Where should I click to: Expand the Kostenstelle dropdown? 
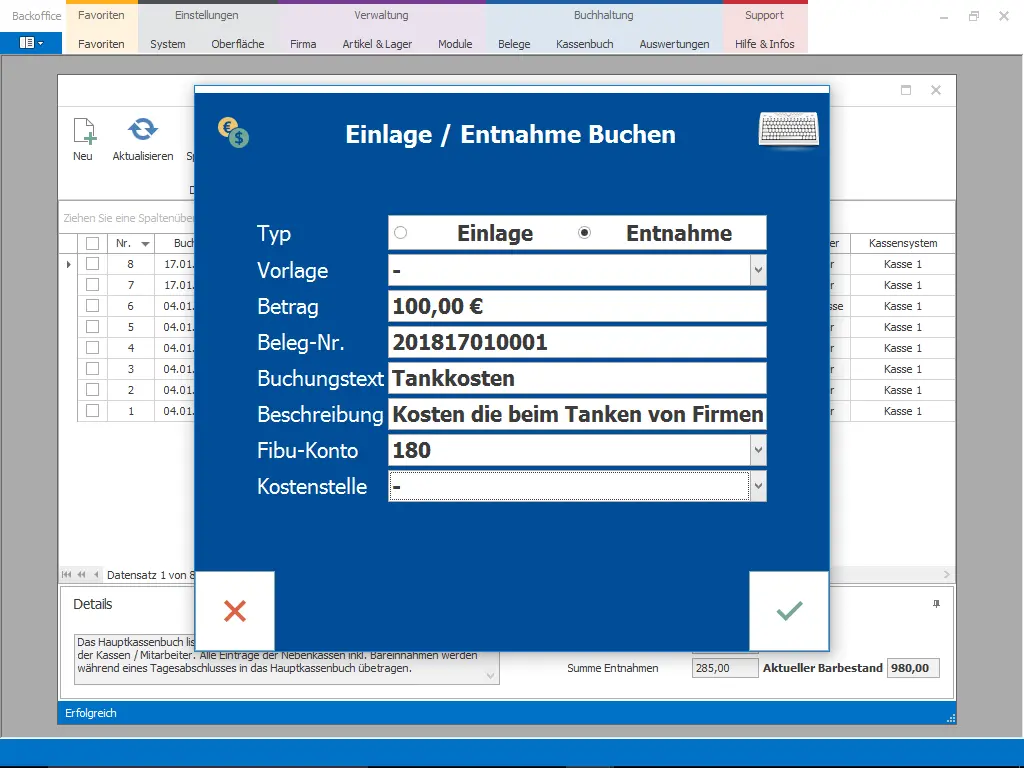tap(757, 487)
